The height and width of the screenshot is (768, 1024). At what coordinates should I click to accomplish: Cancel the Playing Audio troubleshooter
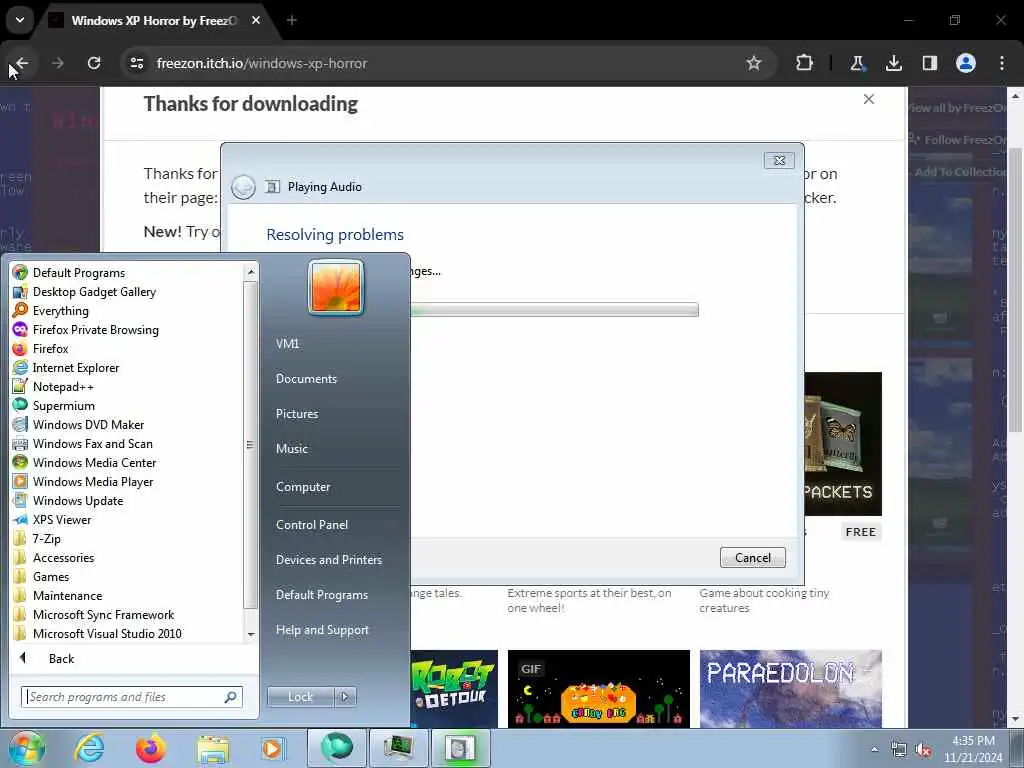[752, 558]
